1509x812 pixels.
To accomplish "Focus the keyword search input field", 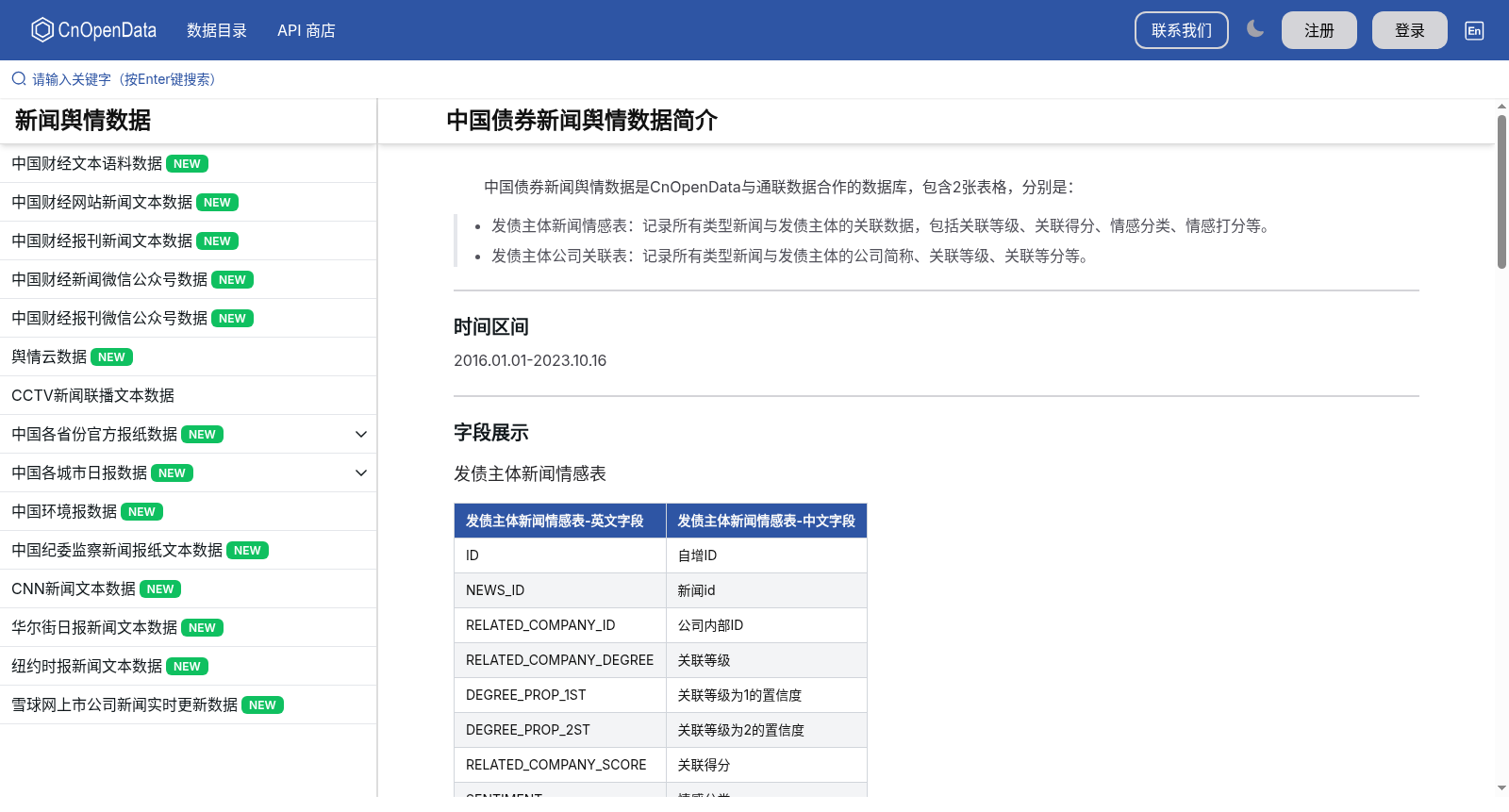I will pyautogui.click(x=754, y=79).
